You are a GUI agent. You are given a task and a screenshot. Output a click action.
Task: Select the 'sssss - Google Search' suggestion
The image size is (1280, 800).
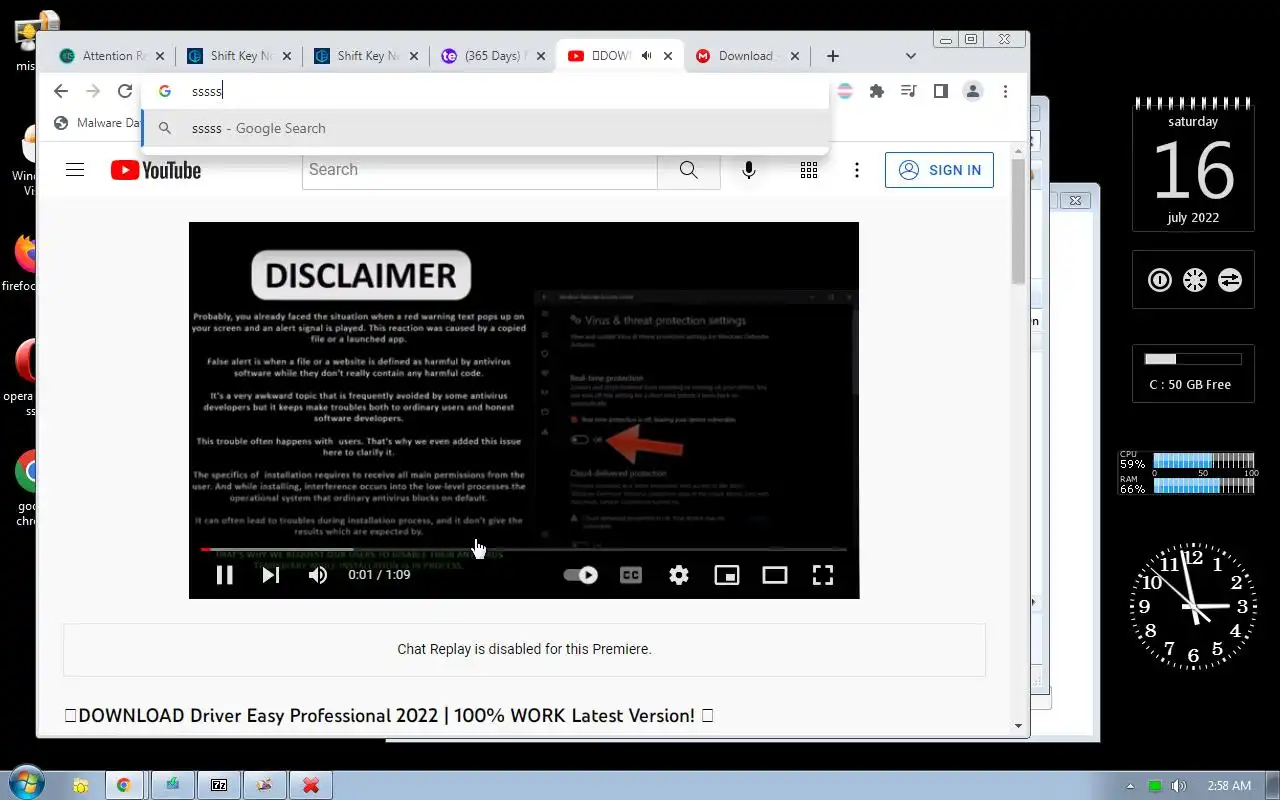click(x=486, y=128)
